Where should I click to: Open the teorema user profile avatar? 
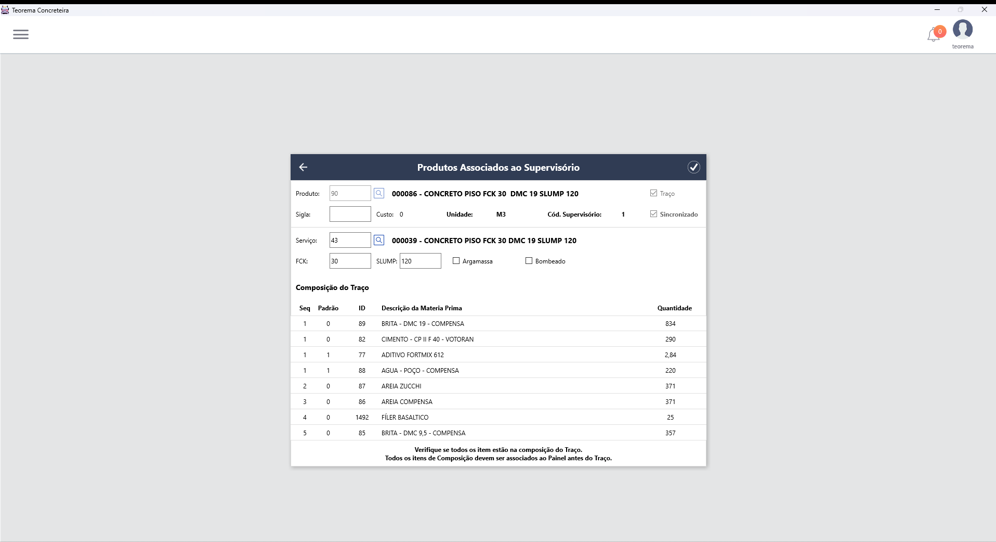[x=962, y=30]
